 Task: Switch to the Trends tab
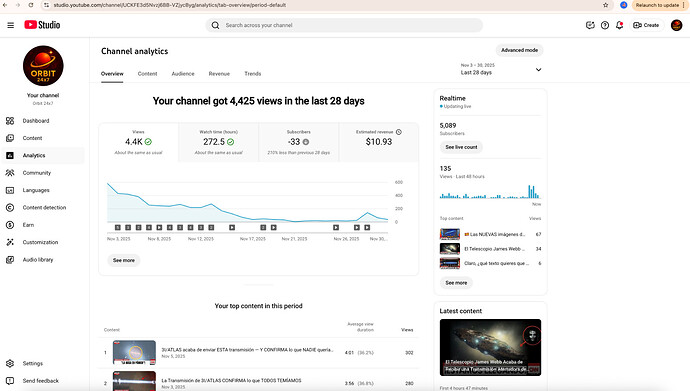(253, 74)
